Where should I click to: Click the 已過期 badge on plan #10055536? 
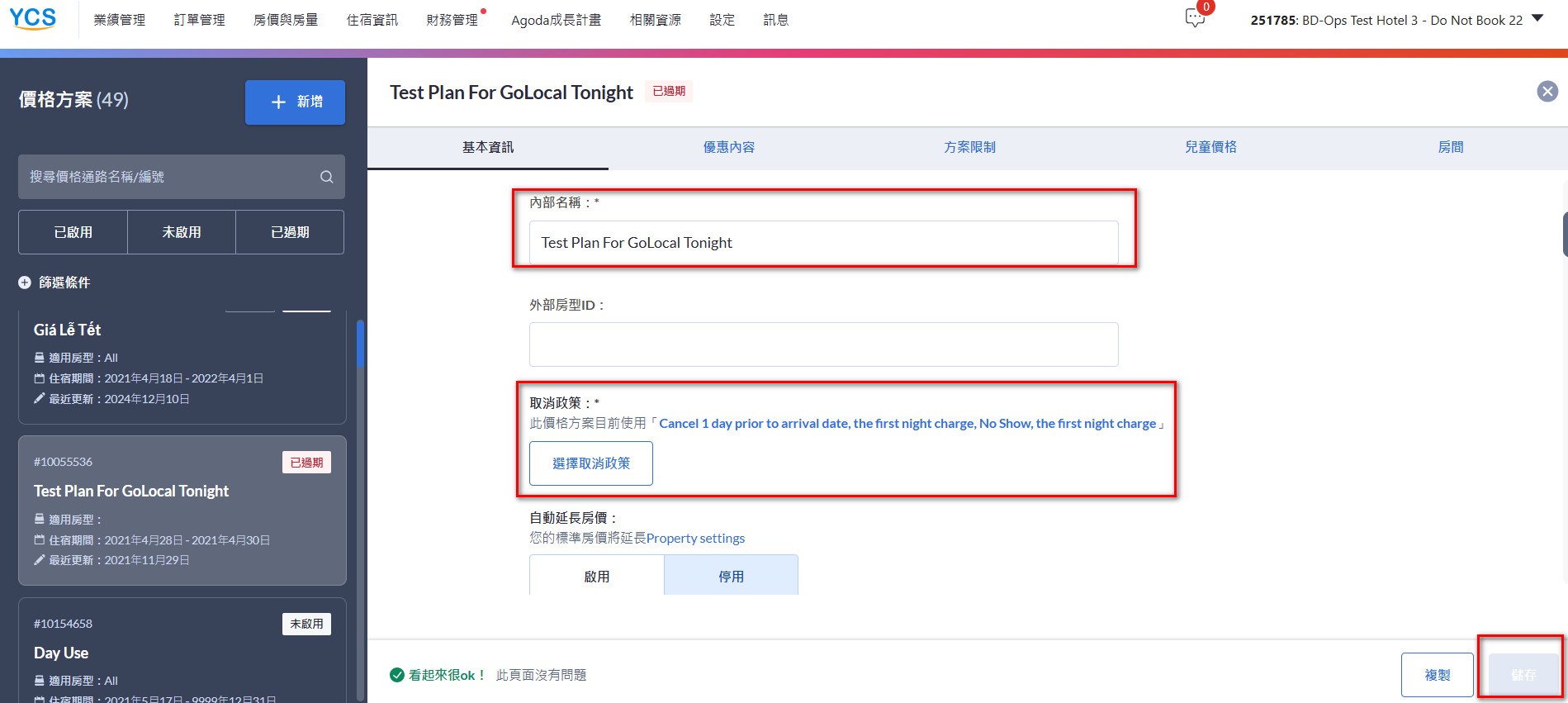click(307, 463)
